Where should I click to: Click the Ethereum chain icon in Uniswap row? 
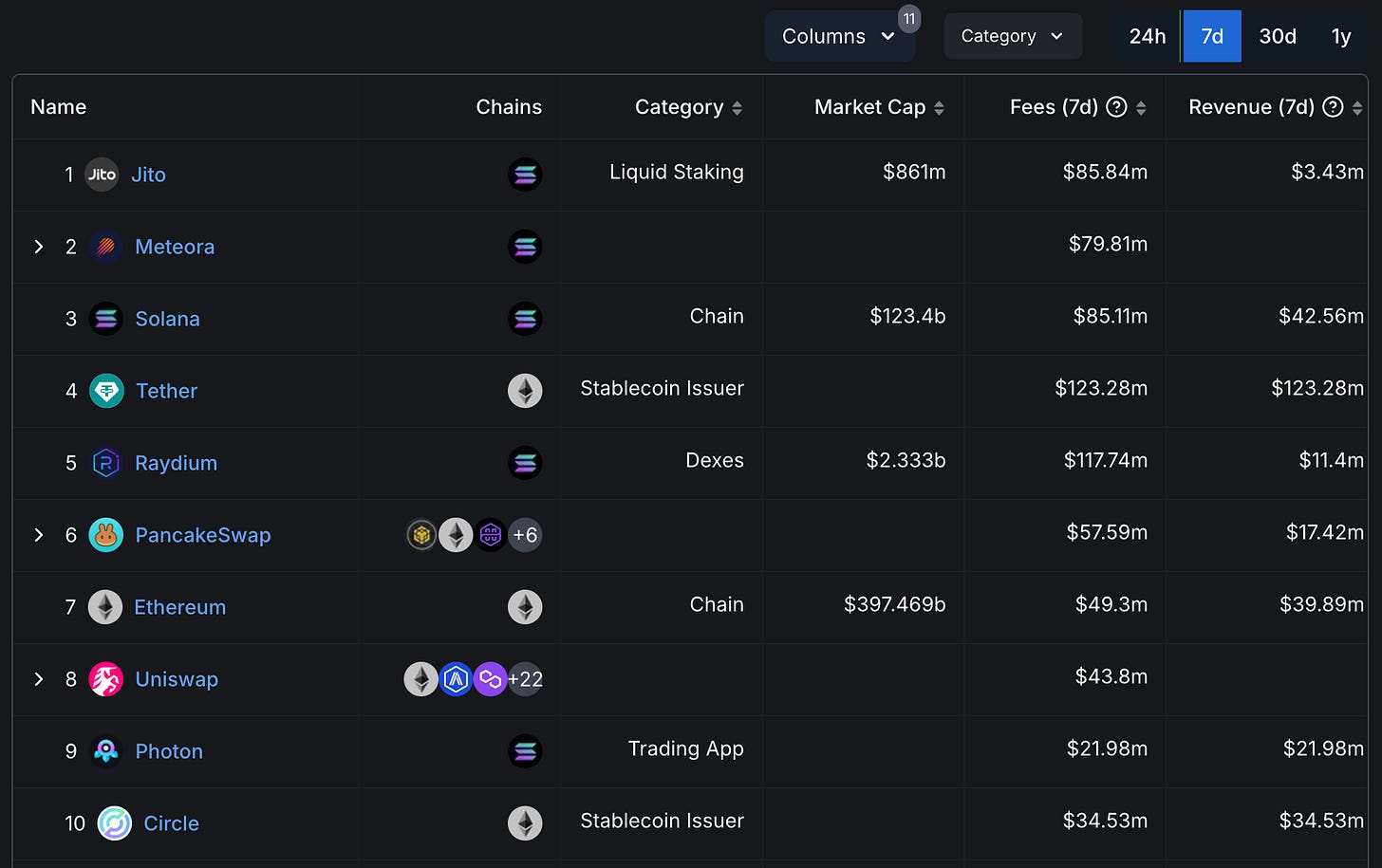(x=421, y=679)
